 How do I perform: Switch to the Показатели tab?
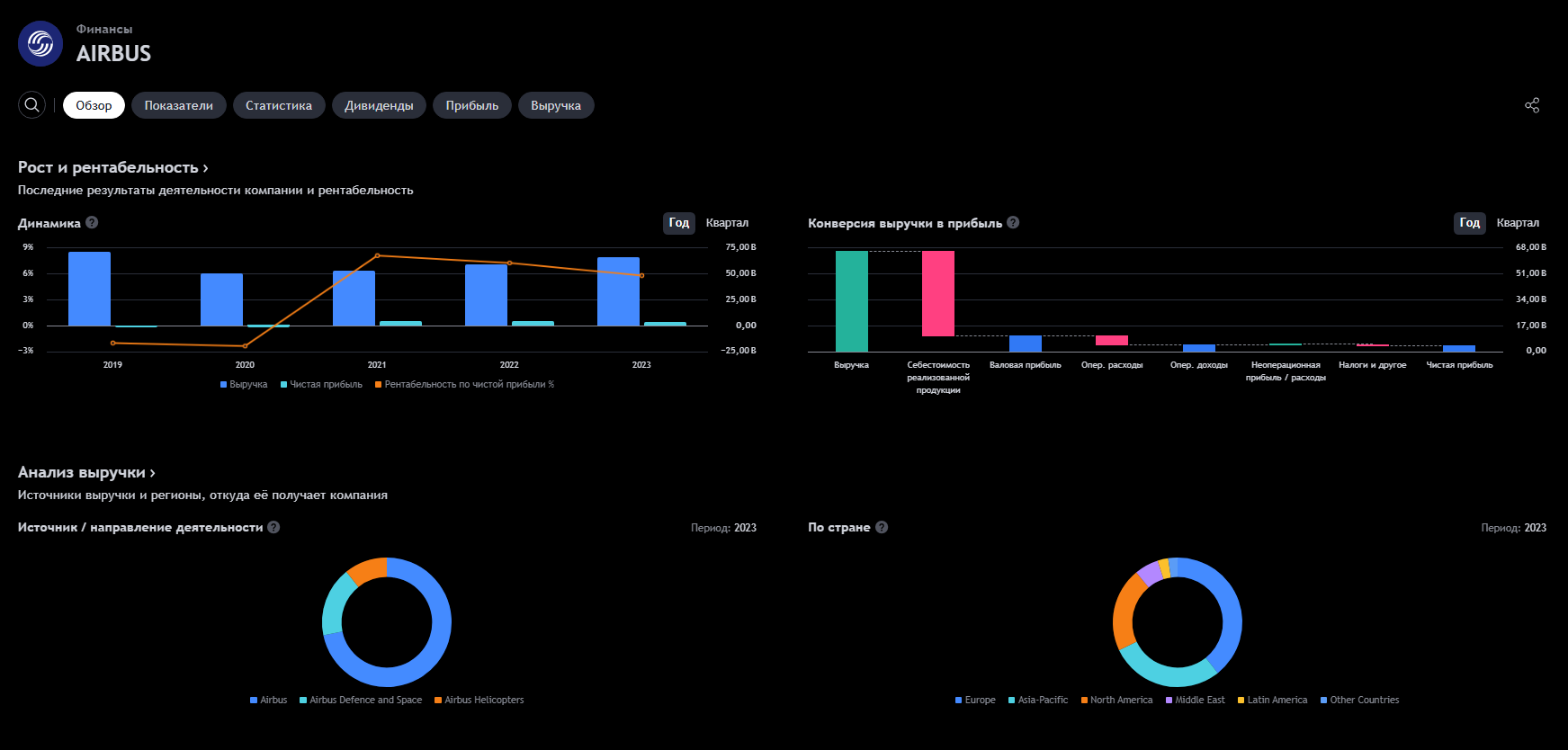point(179,105)
